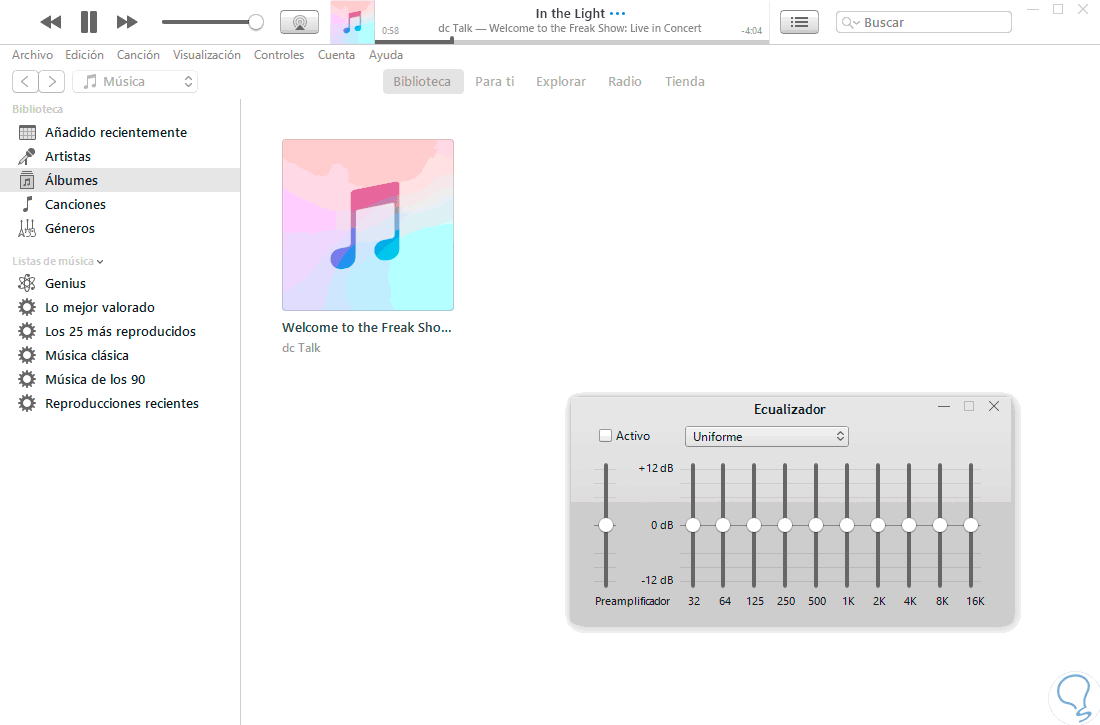The width and height of the screenshot is (1100, 725).
Task: Click the 64 Hz band slider knob
Action: click(723, 525)
